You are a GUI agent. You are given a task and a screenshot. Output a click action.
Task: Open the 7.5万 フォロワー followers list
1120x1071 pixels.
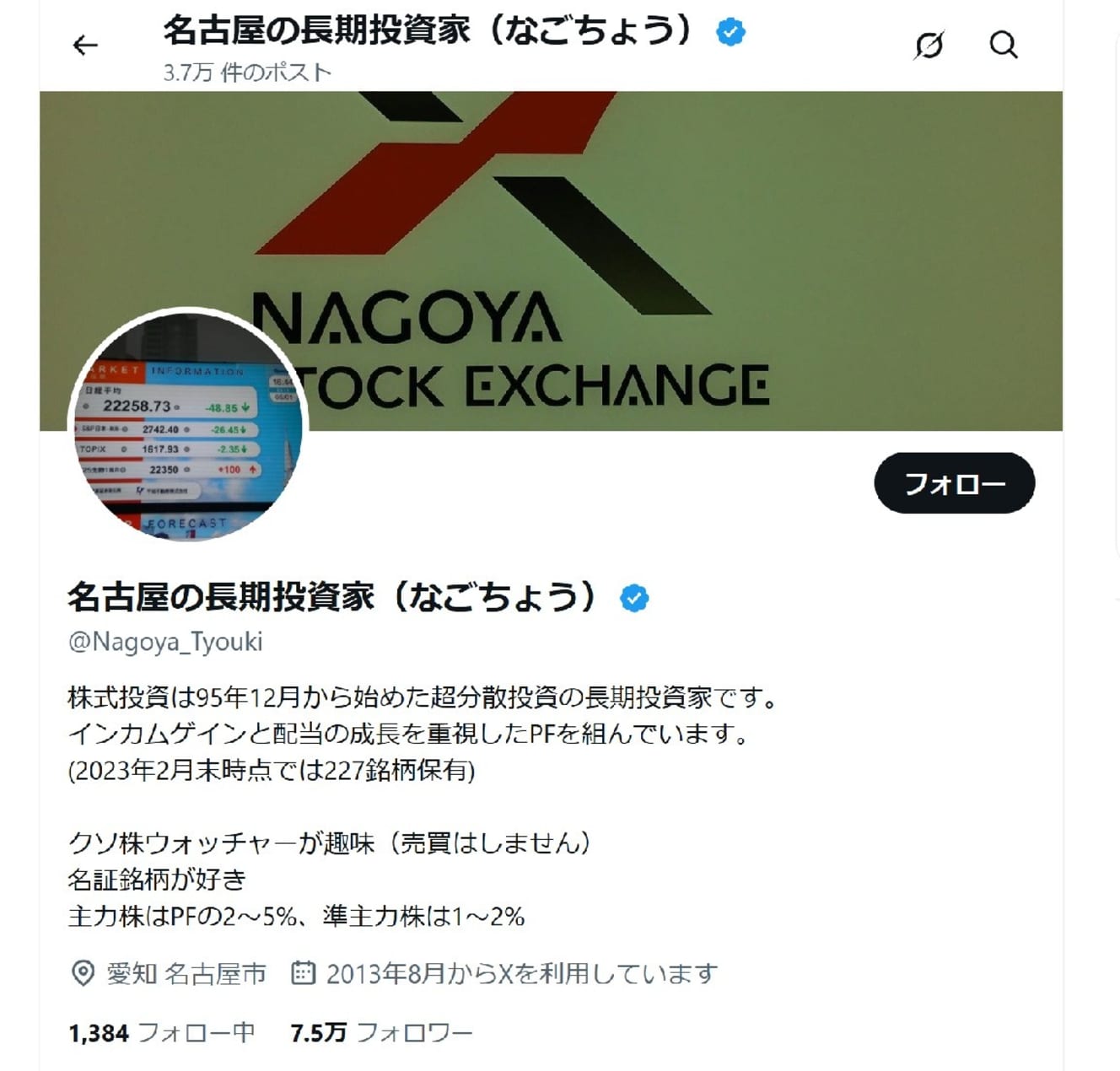click(381, 1032)
